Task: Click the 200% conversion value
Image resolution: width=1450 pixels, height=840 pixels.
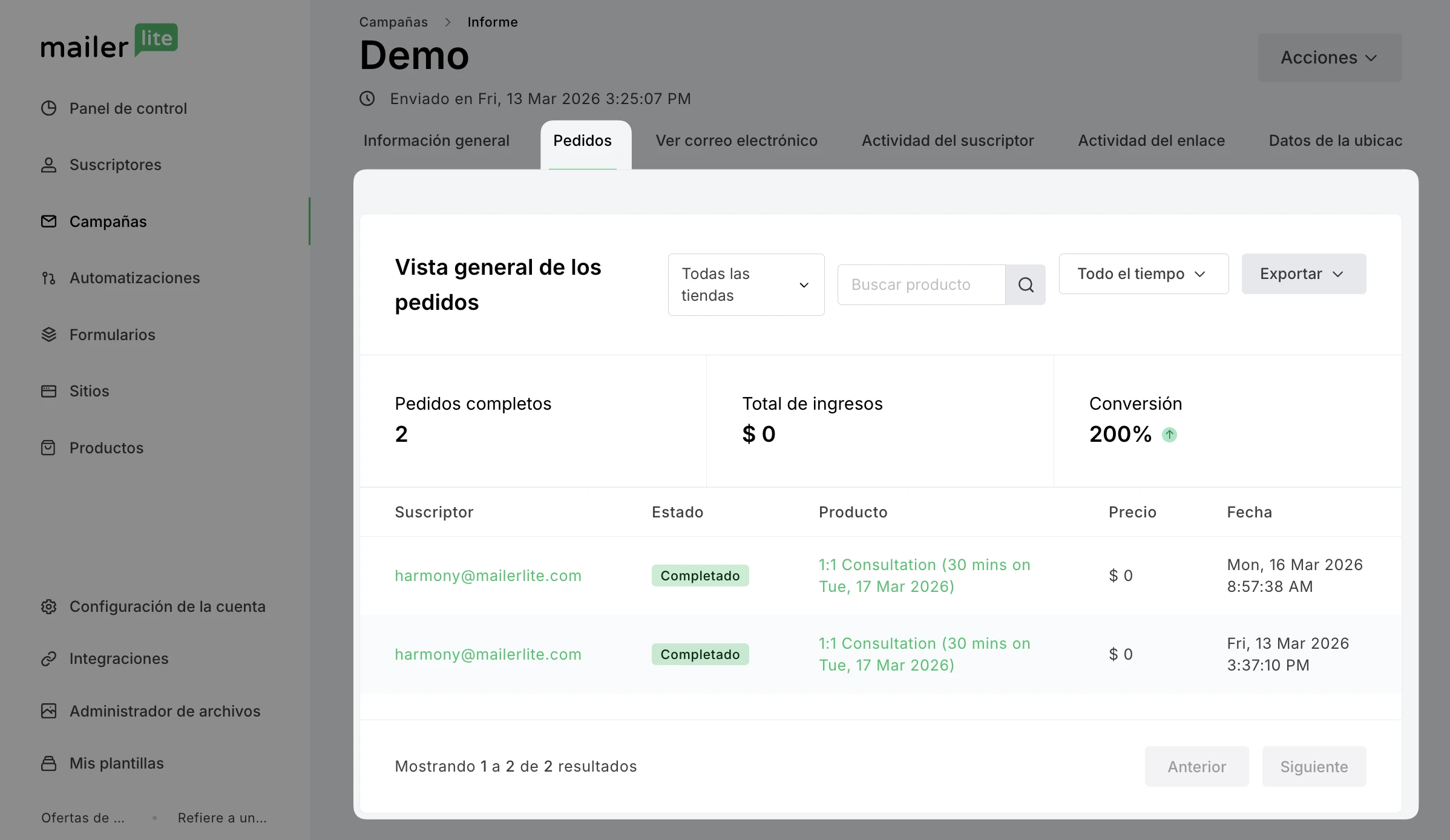Action: pyautogui.click(x=1120, y=434)
